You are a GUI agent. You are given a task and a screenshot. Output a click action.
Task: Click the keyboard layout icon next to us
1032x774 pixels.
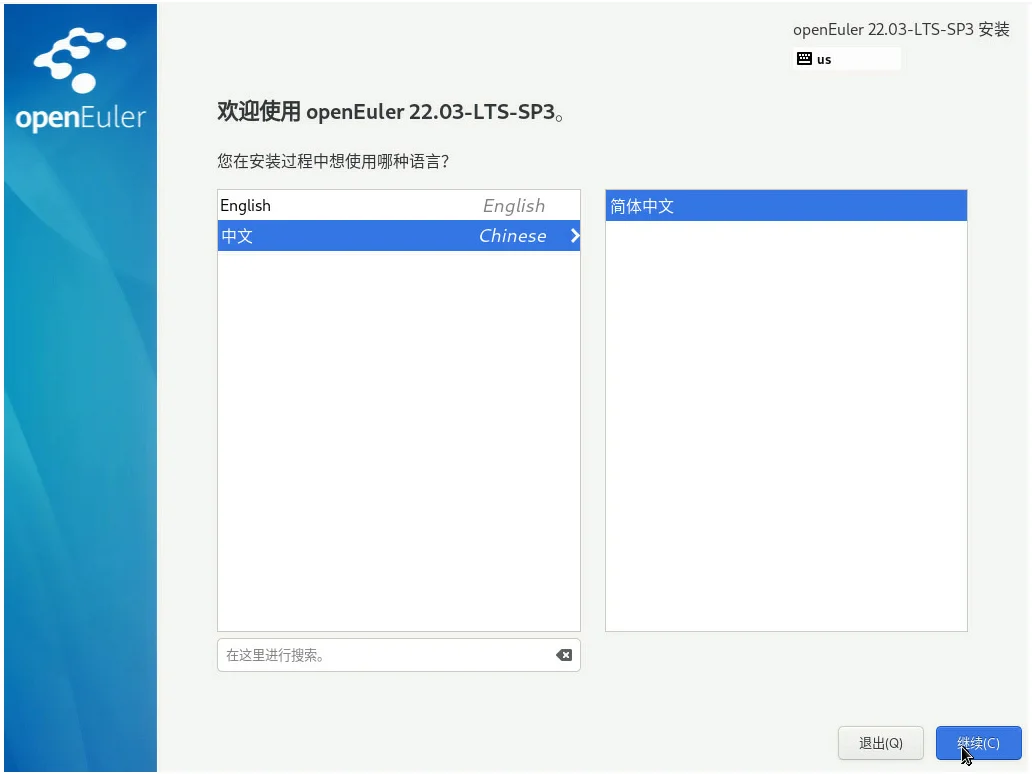[804, 59]
